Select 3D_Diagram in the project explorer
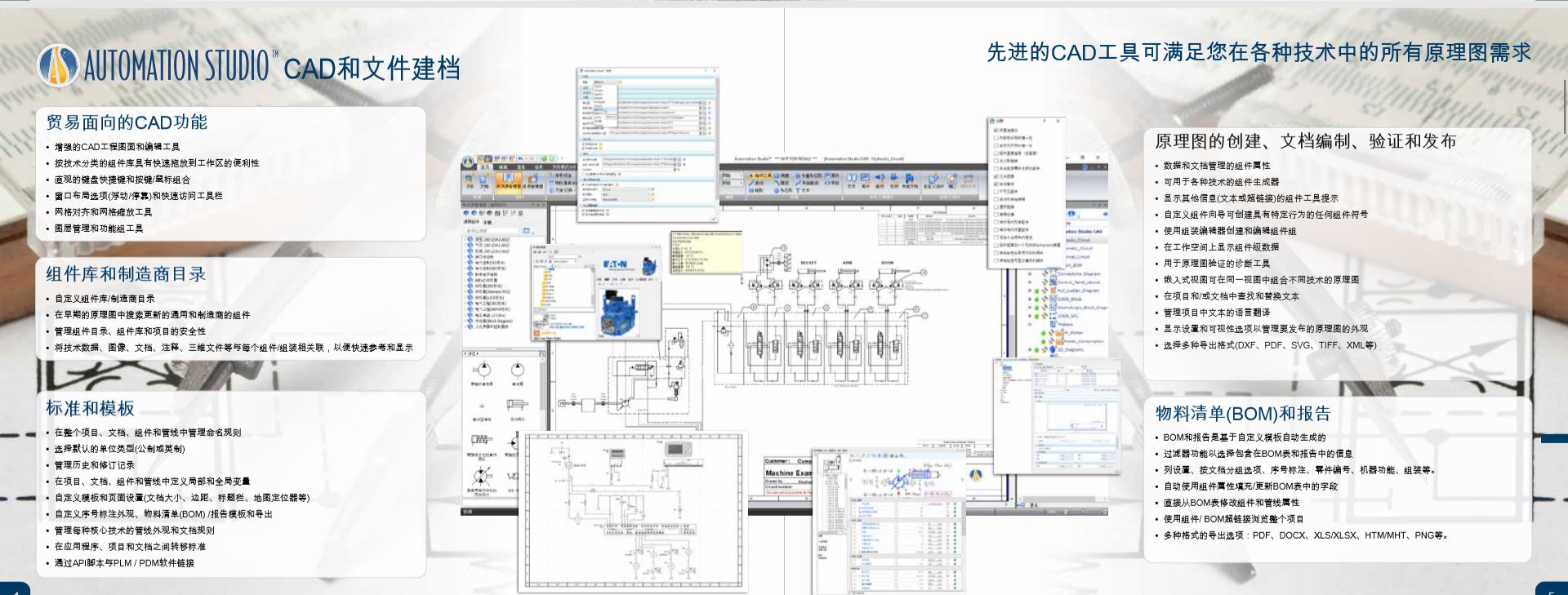Image resolution: width=1568 pixels, height=595 pixels. pyautogui.click(x=1071, y=349)
